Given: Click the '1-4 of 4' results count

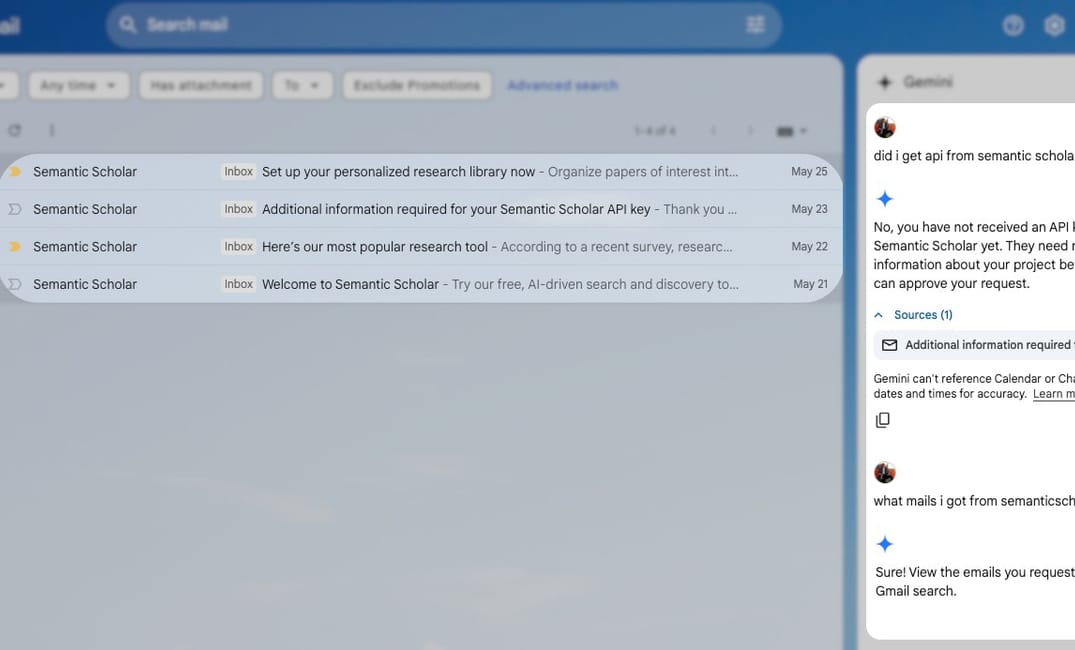Looking at the screenshot, I should pos(655,130).
